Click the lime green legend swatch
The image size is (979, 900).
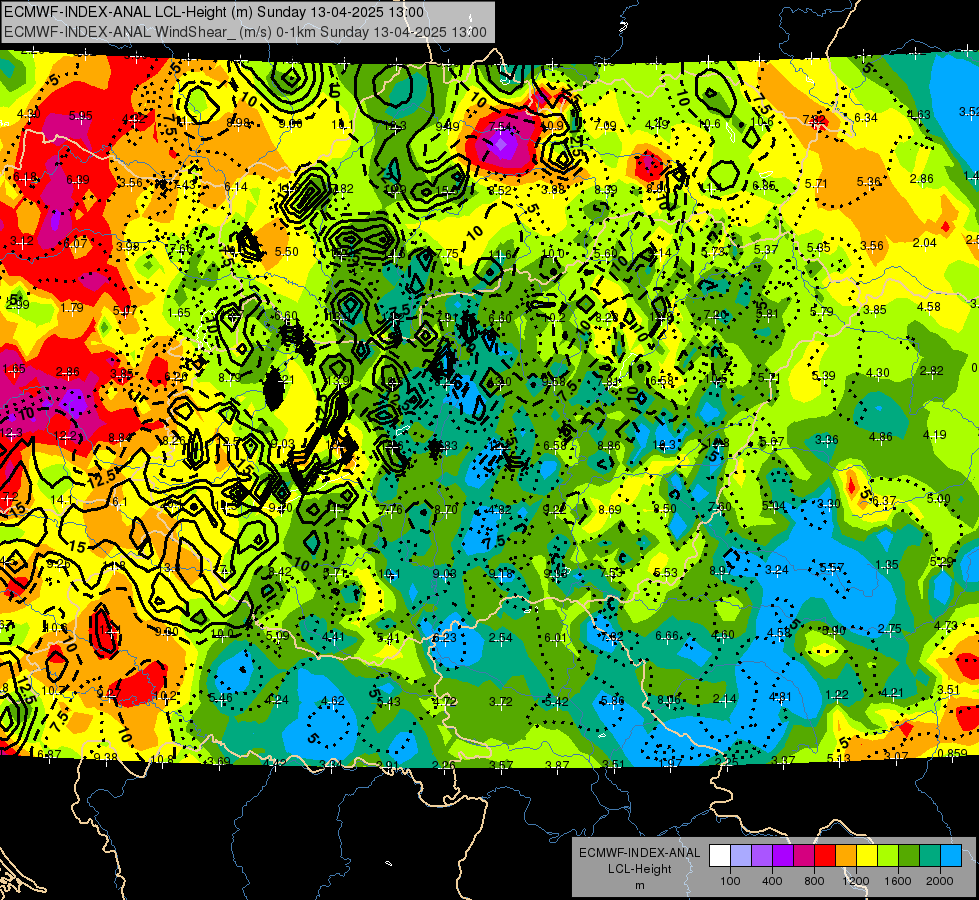[888, 855]
